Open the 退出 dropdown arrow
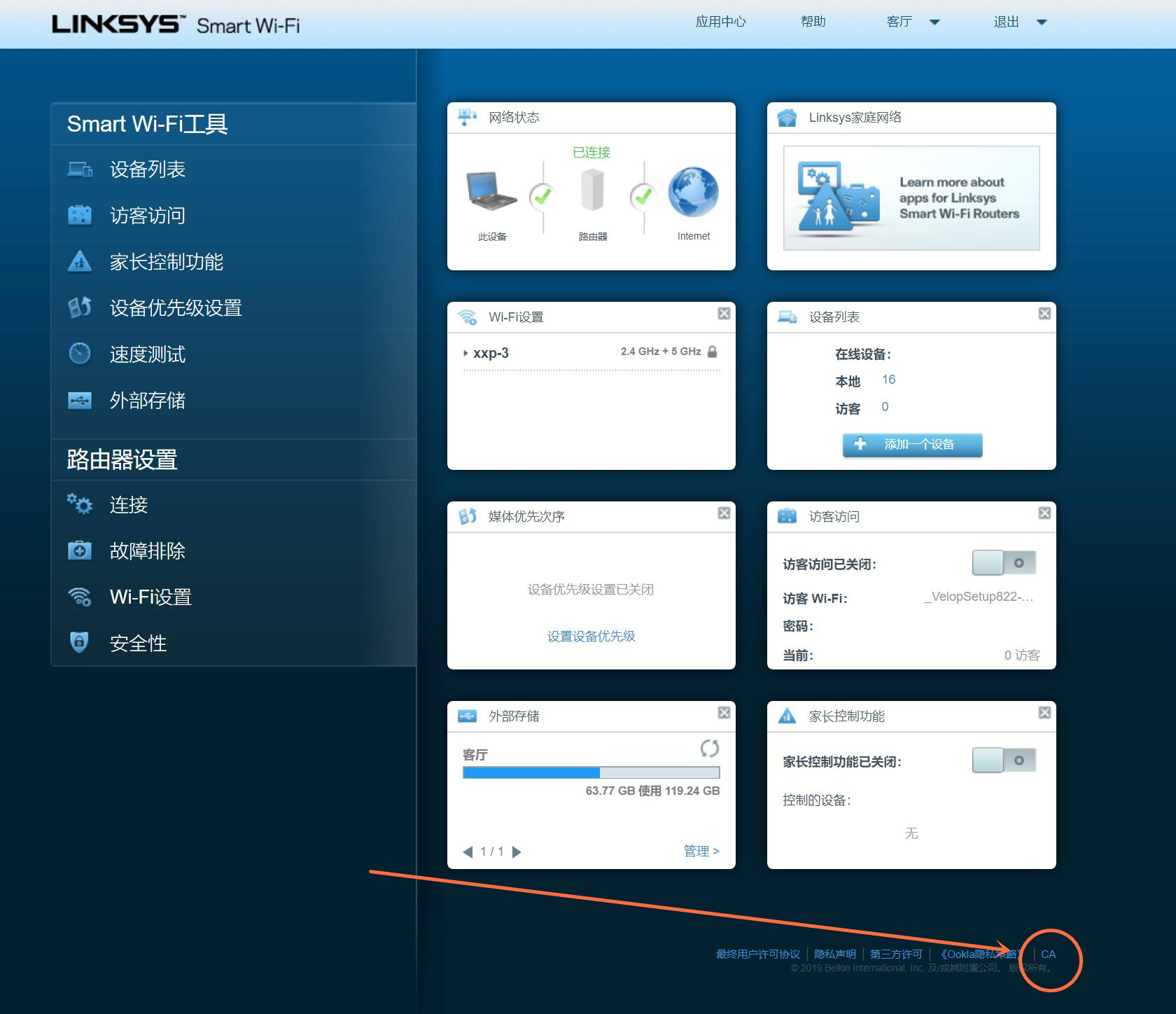 (1042, 22)
